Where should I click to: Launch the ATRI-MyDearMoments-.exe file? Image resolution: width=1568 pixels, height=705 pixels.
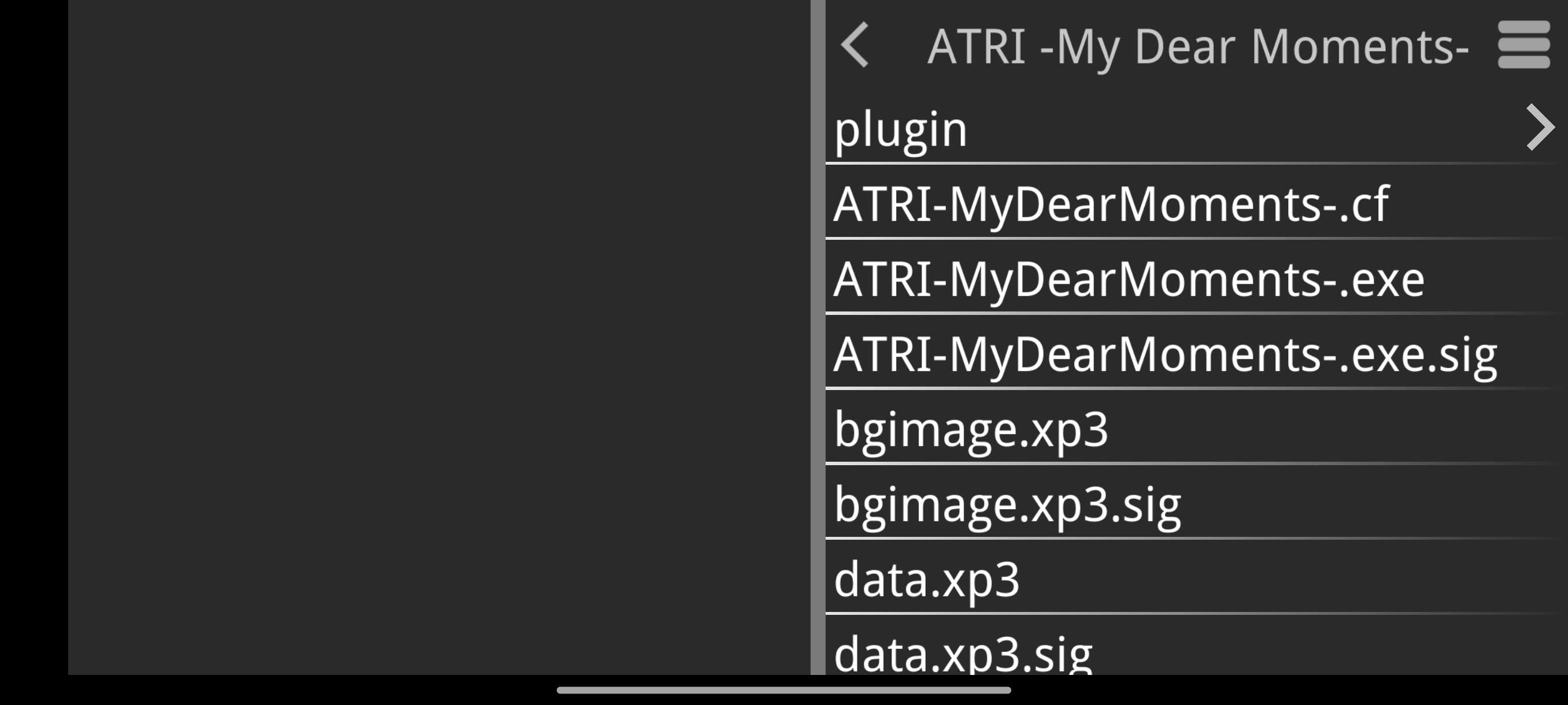[1197, 277]
